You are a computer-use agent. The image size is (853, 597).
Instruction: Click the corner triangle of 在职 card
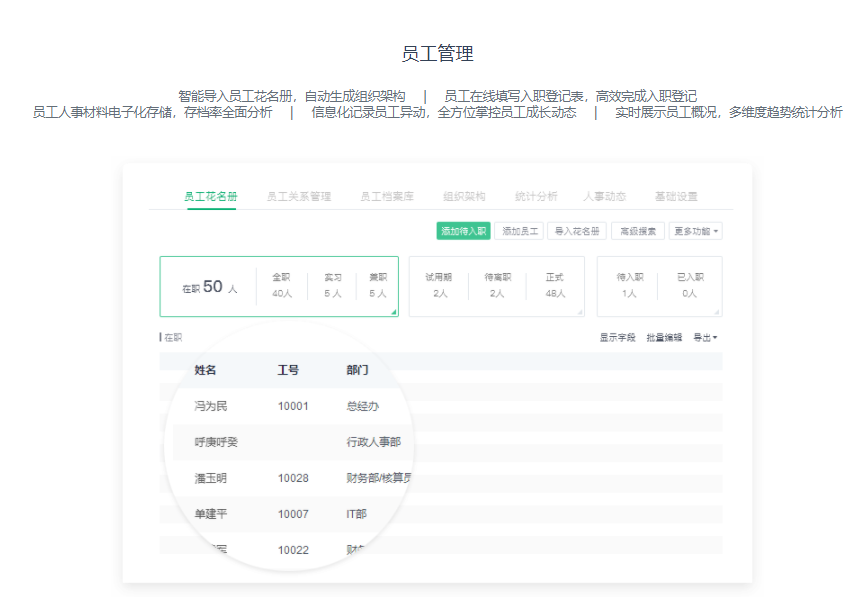[394, 312]
